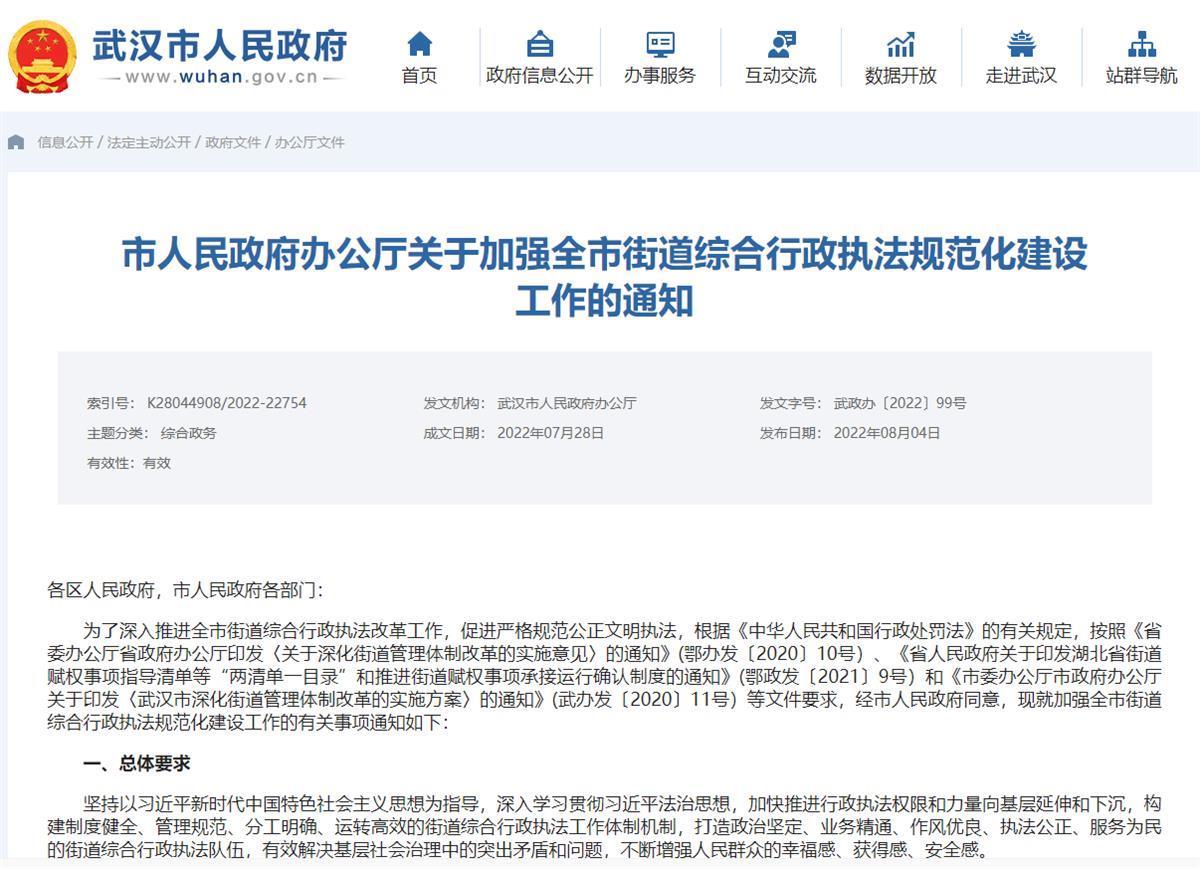The width and height of the screenshot is (1200, 869).
Task: Navigate to 政府文件 in the breadcrumb
Action: tap(233, 142)
